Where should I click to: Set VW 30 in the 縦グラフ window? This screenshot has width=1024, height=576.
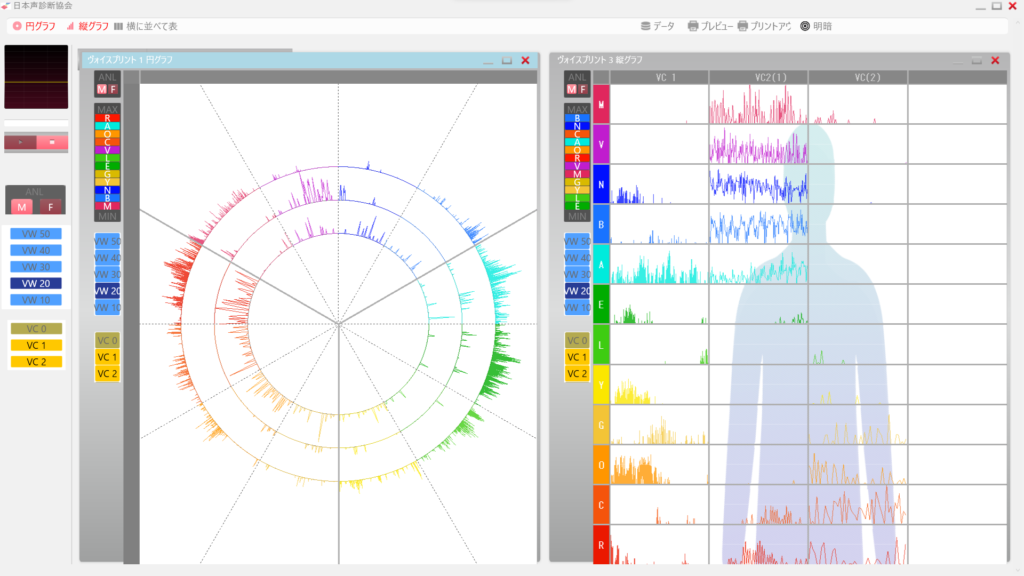577,274
